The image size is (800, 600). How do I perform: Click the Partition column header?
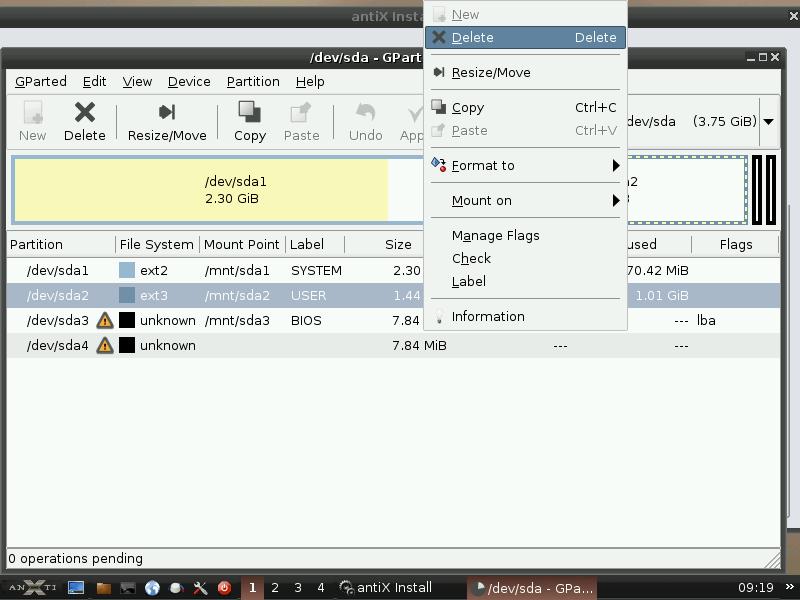pos(61,244)
